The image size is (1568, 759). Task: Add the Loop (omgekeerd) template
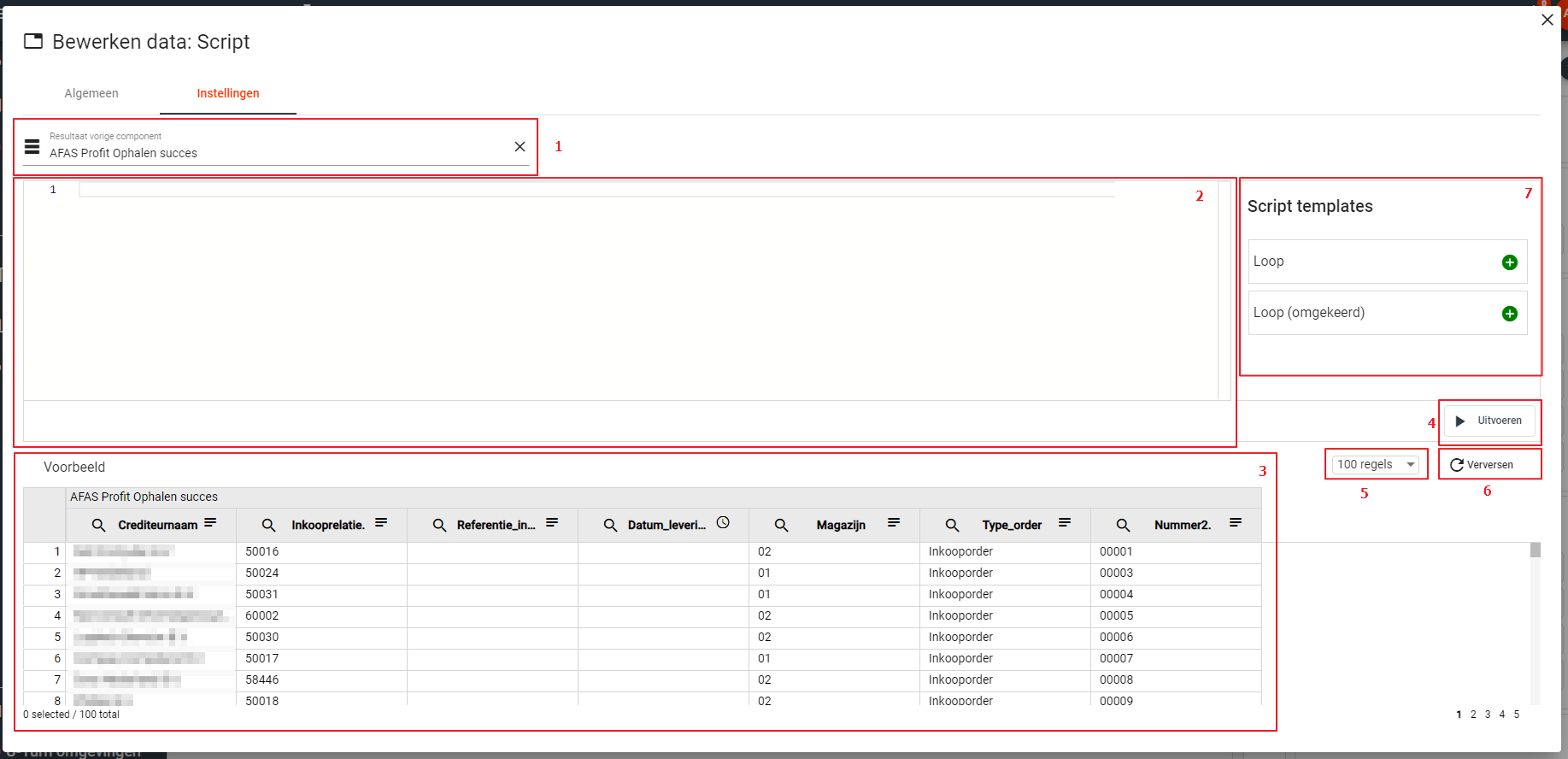pyautogui.click(x=1509, y=314)
